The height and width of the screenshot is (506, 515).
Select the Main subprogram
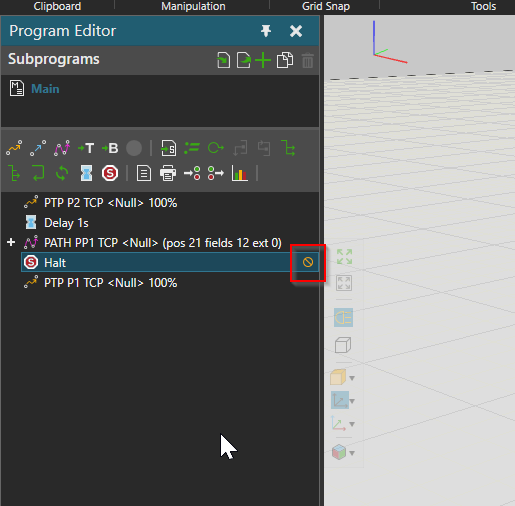45,89
